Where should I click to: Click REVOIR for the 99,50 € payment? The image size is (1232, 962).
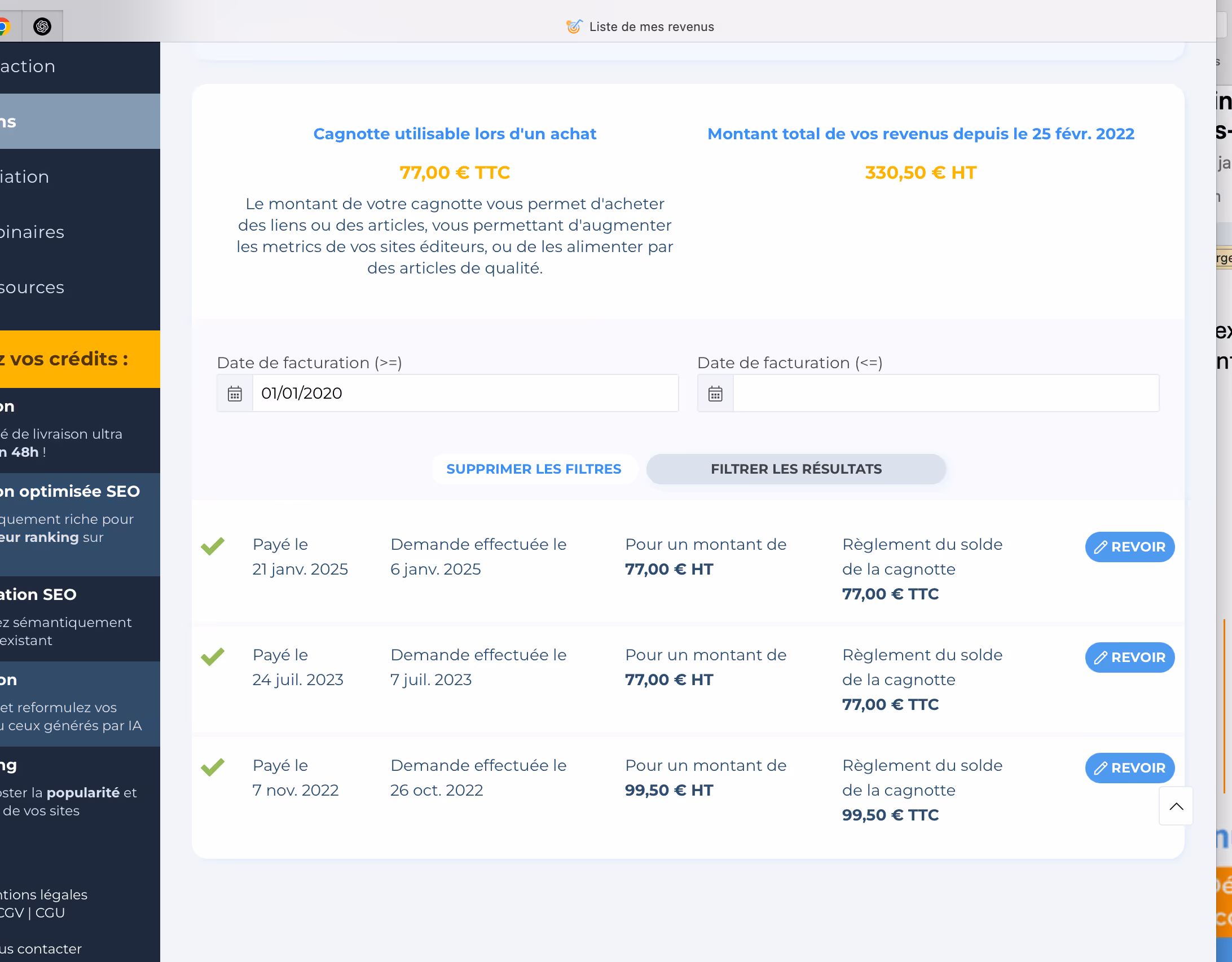pos(1130,768)
